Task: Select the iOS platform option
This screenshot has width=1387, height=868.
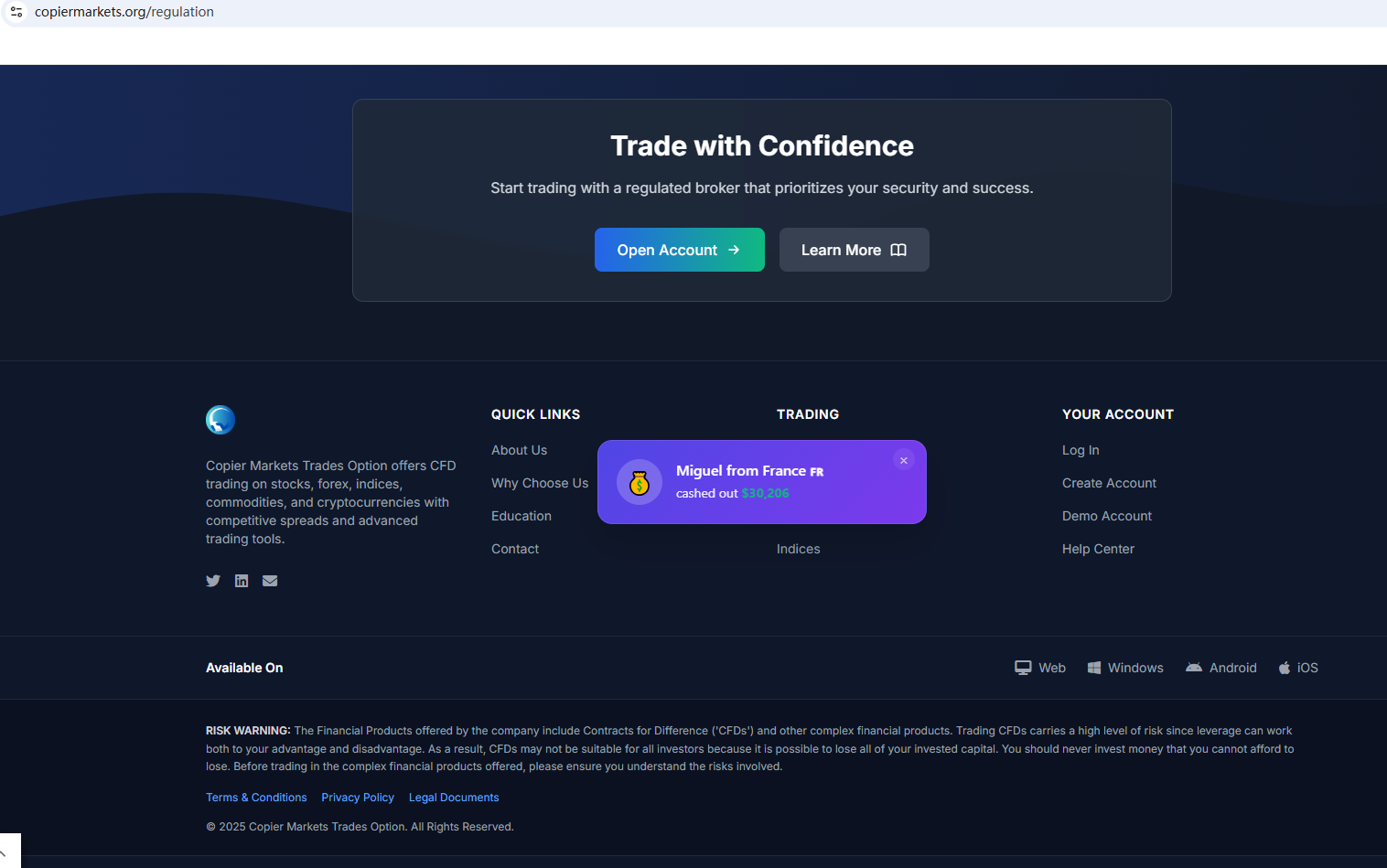Action: (x=1298, y=668)
